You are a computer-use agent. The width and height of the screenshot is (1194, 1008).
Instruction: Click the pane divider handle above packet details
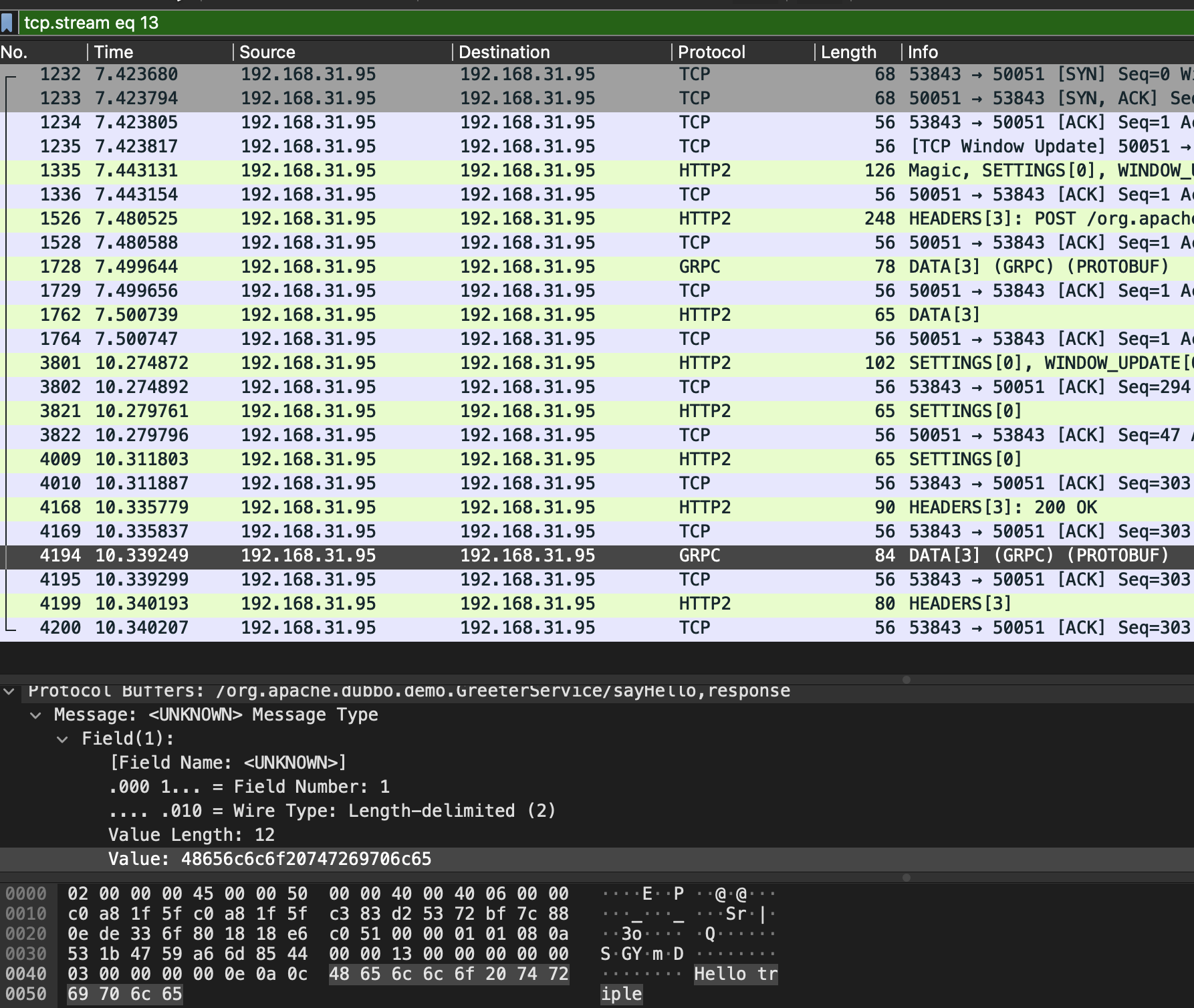point(907,680)
